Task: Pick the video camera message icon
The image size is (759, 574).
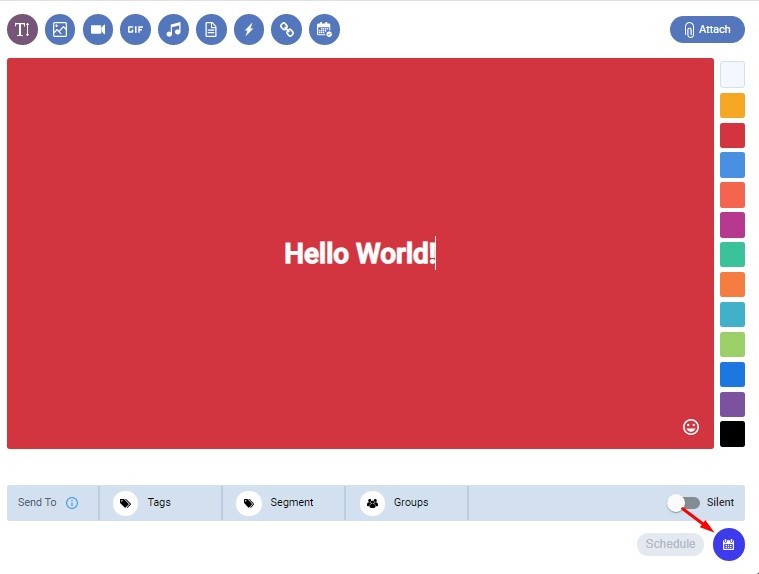Action: (x=98, y=30)
